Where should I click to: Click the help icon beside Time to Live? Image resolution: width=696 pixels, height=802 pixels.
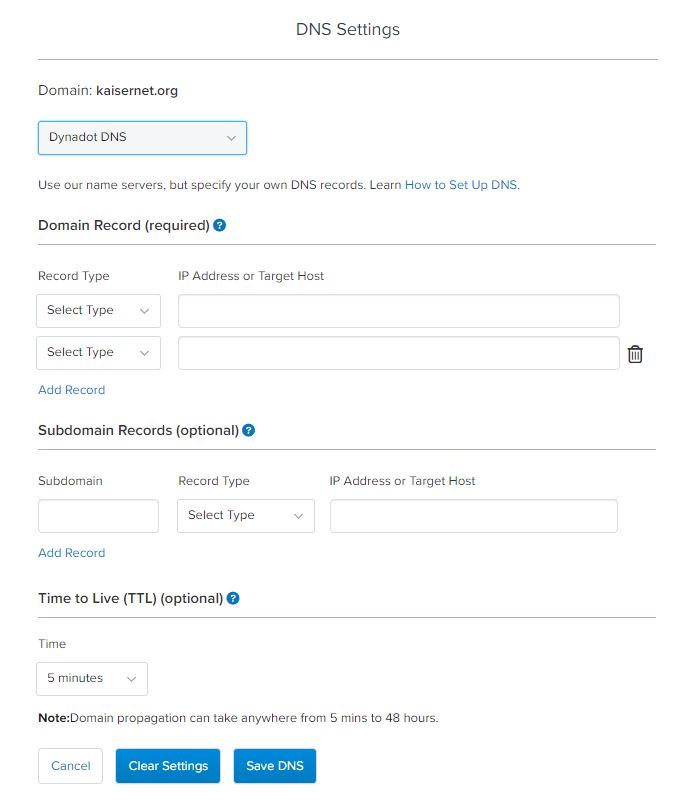click(233, 598)
